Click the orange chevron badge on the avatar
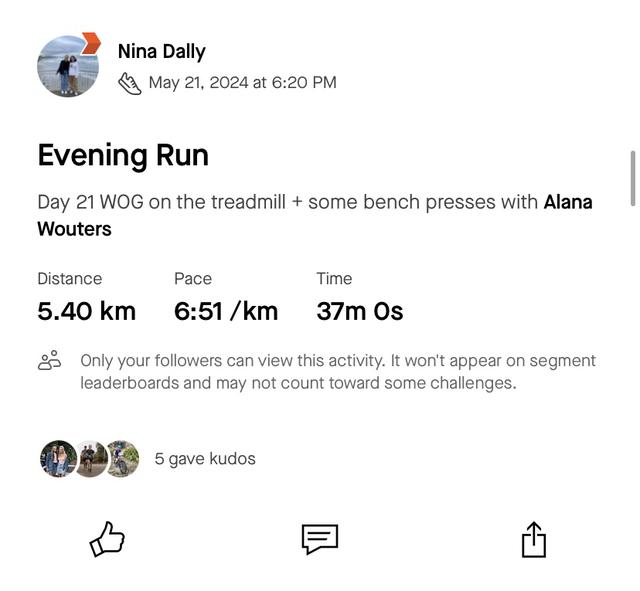 [91, 43]
